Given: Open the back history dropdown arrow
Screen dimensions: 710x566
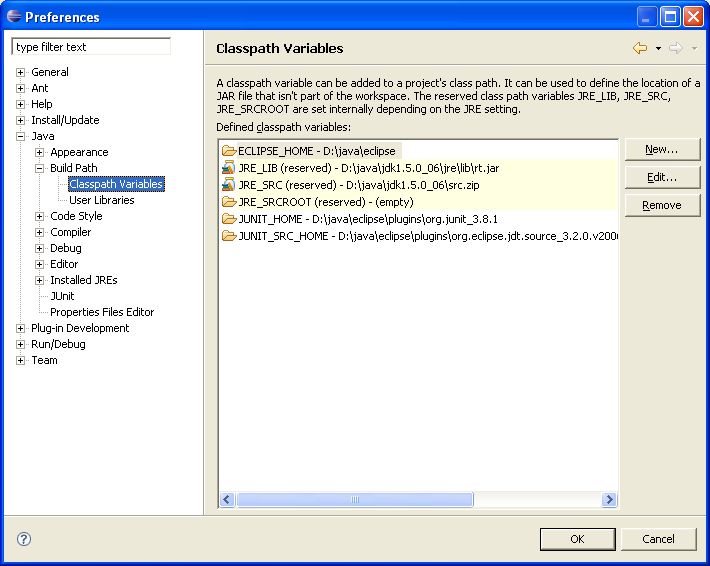Looking at the screenshot, I should tap(658, 49).
